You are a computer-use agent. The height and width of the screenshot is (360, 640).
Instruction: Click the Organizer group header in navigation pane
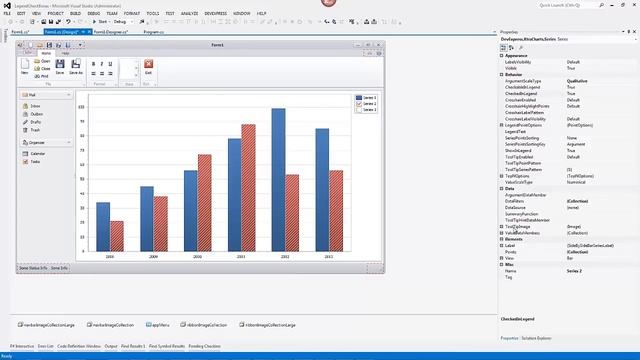[46, 142]
